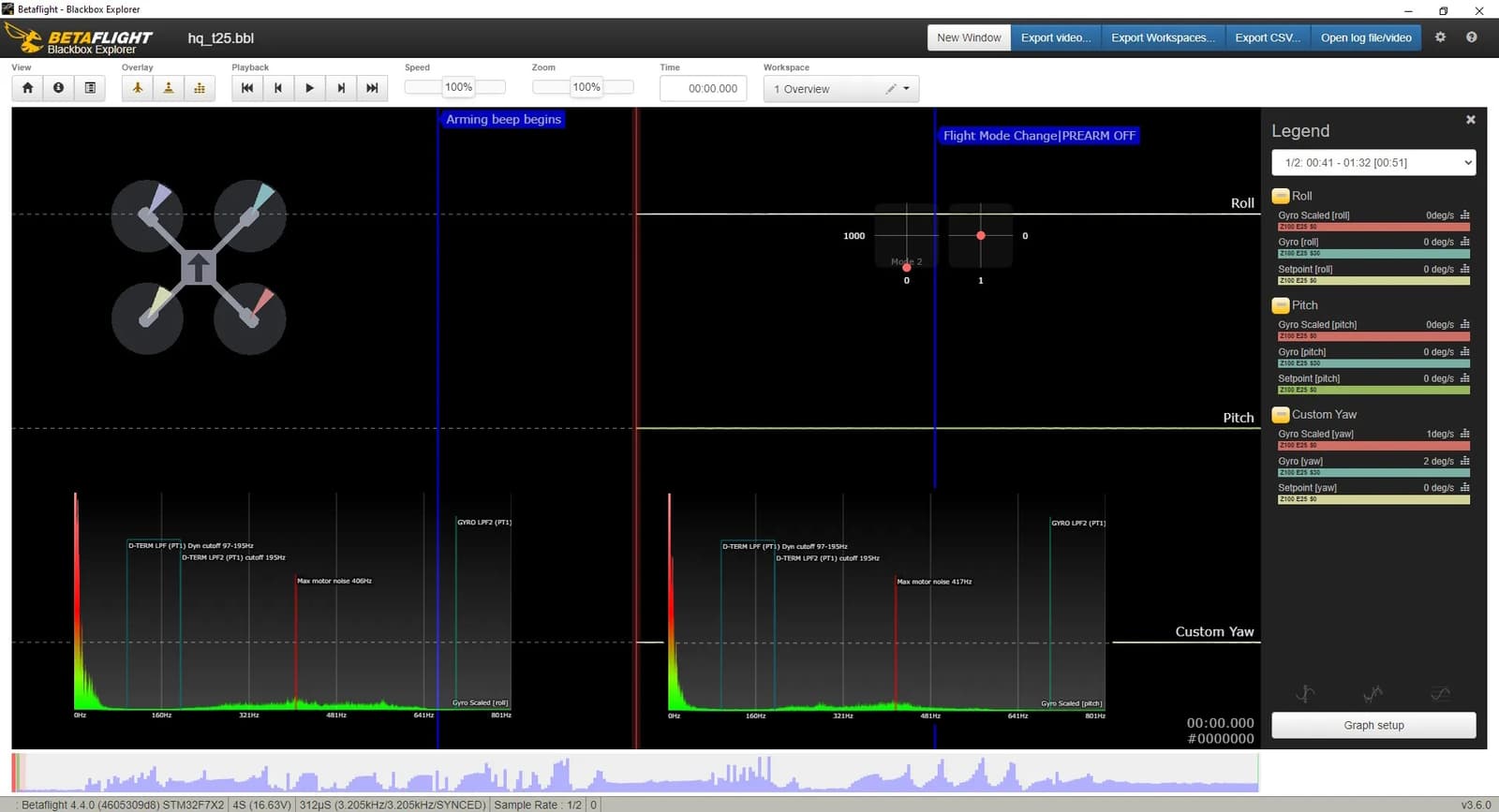Open the Workspace 1 Overview dropdown

point(841,89)
